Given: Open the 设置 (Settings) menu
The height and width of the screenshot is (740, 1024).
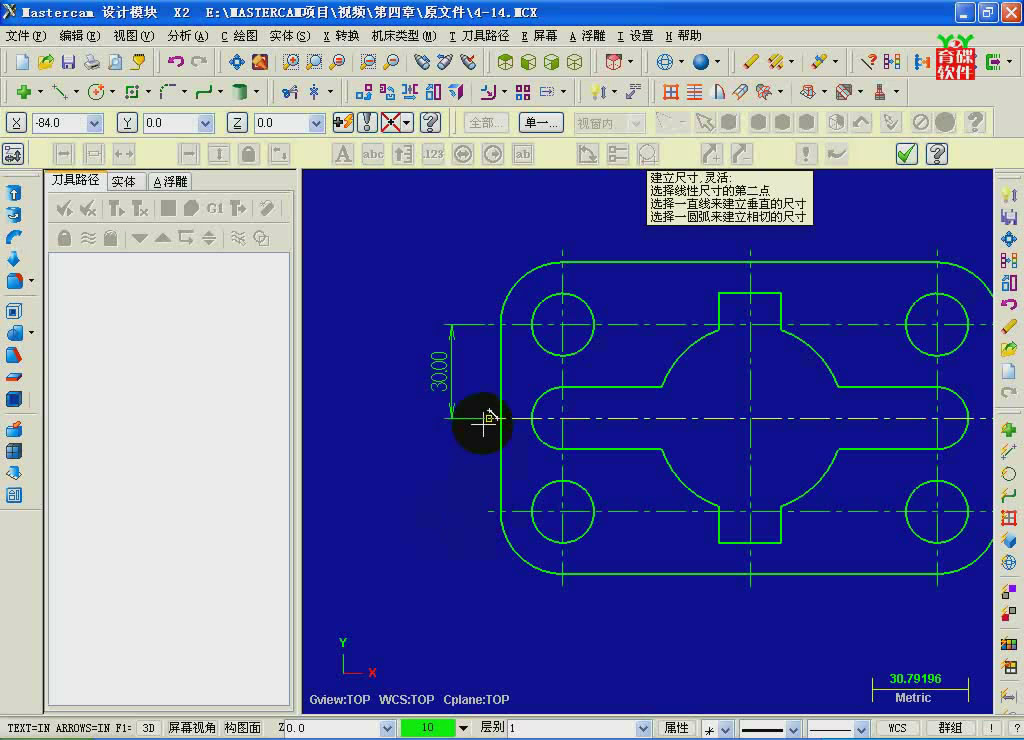Looking at the screenshot, I should click(x=635, y=36).
